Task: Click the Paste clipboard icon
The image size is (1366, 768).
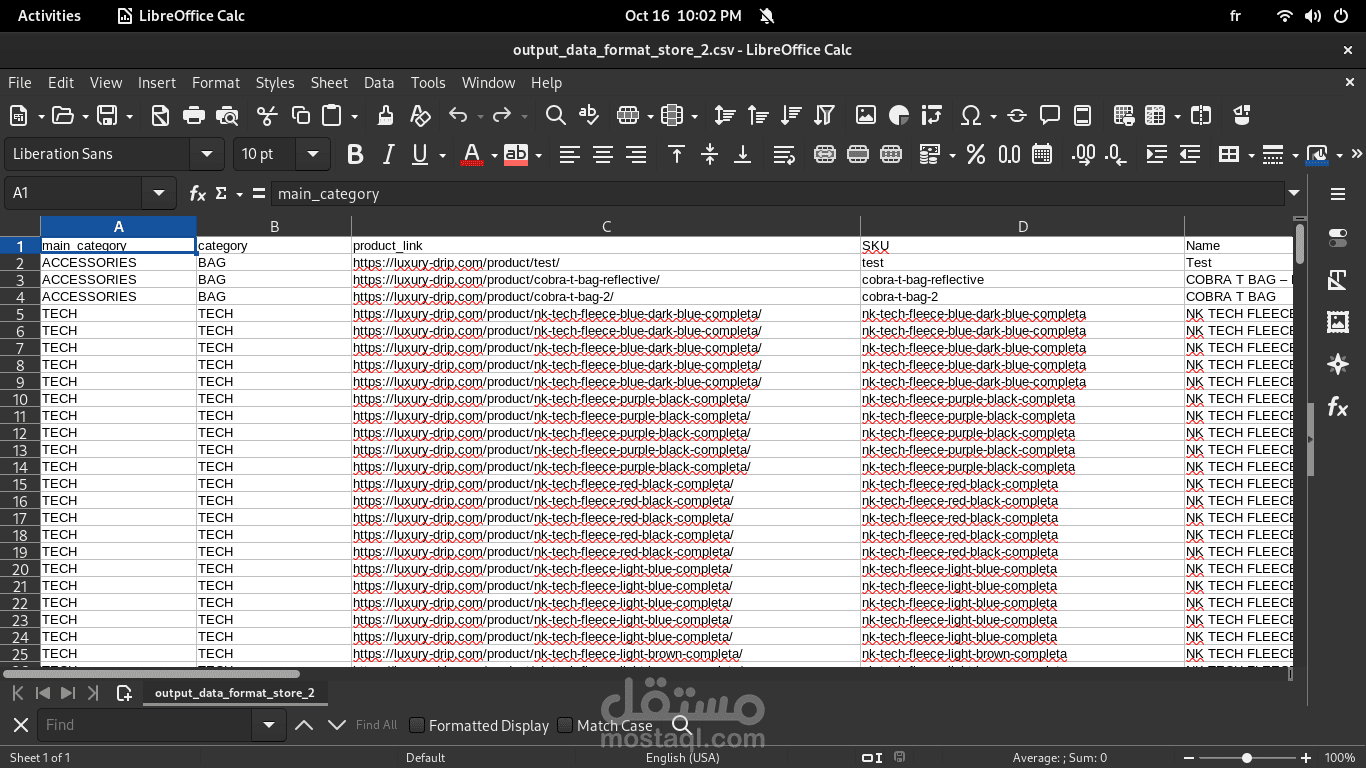Action: click(x=332, y=116)
